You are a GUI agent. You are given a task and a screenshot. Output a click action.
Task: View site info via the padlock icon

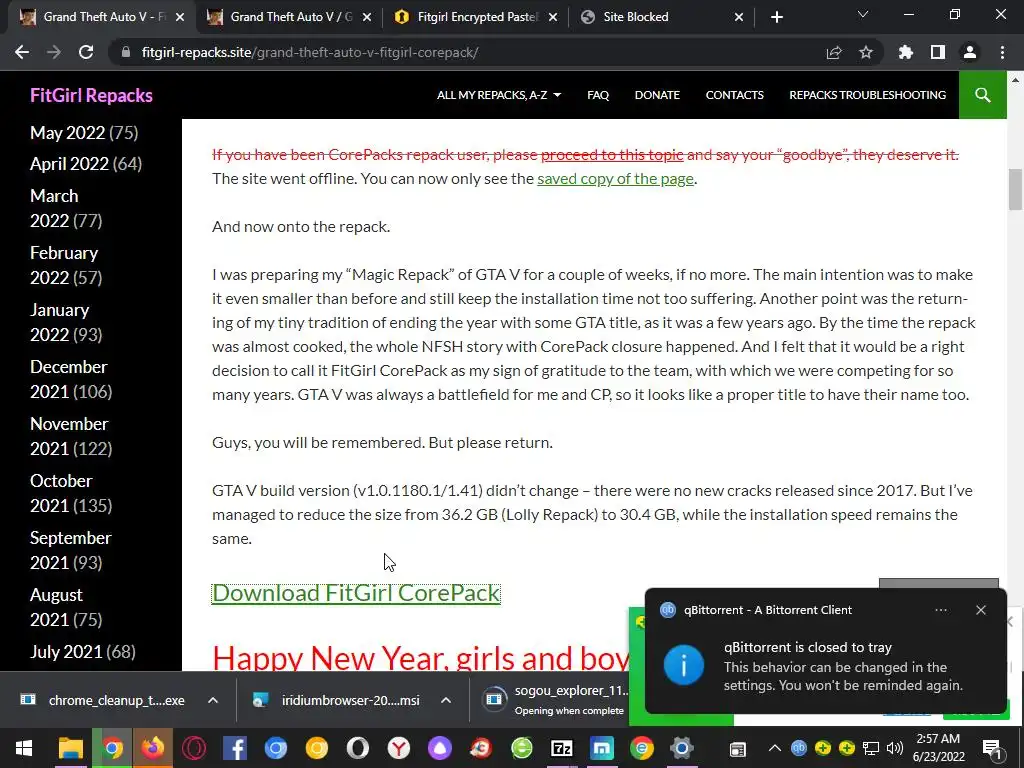[126, 52]
